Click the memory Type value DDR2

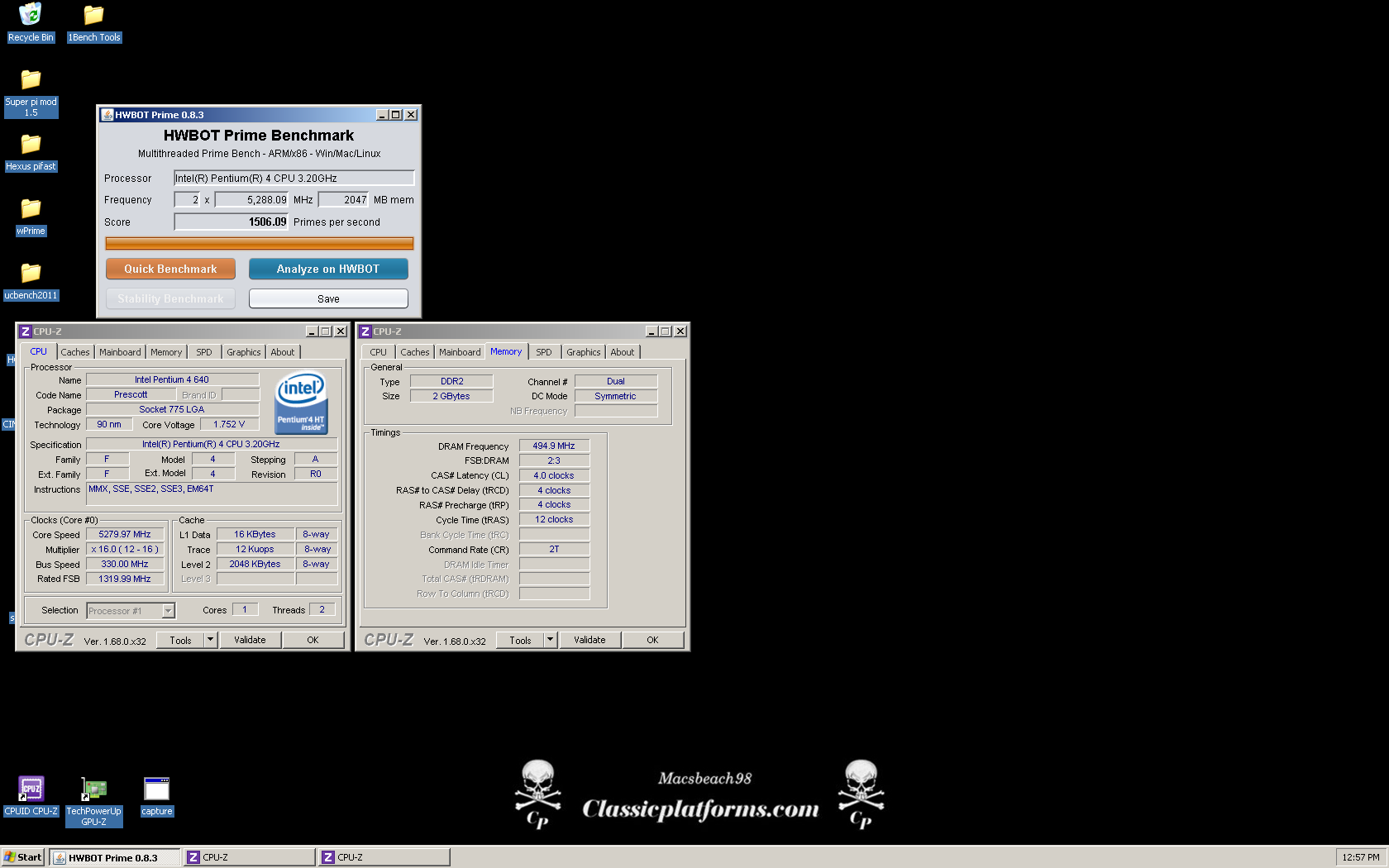[452, 381]
